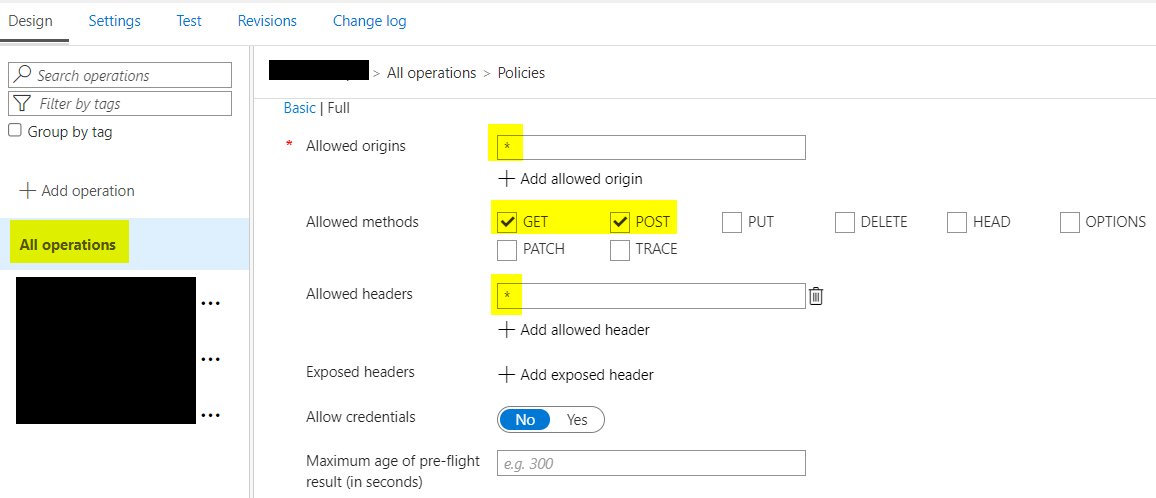This screenshot has width=1156, height=498.
Task: Check the Group by tag checkbox
Action: (14, 131)
